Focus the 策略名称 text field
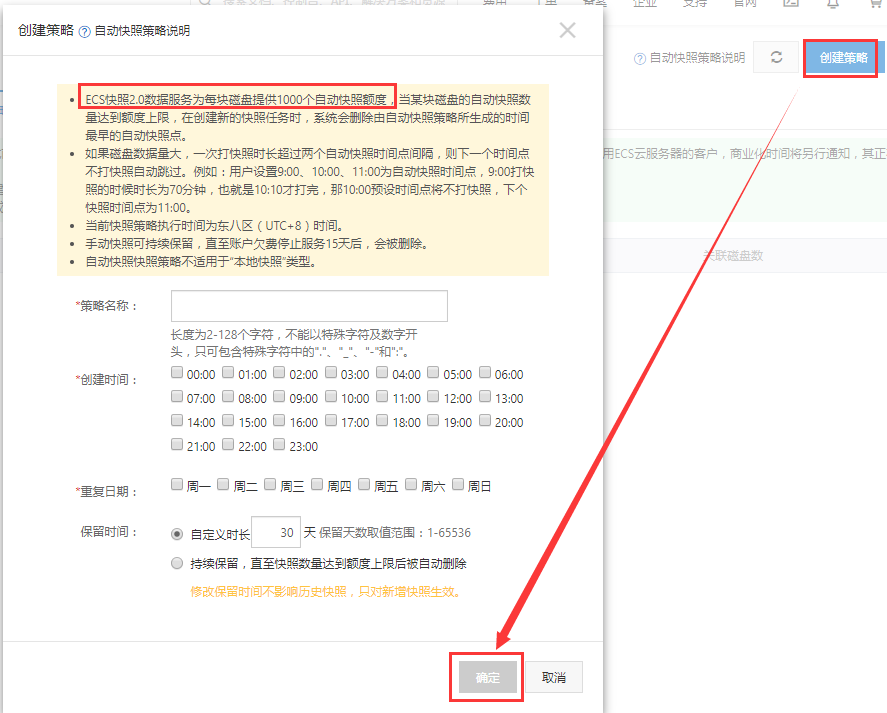 (309, 306)
